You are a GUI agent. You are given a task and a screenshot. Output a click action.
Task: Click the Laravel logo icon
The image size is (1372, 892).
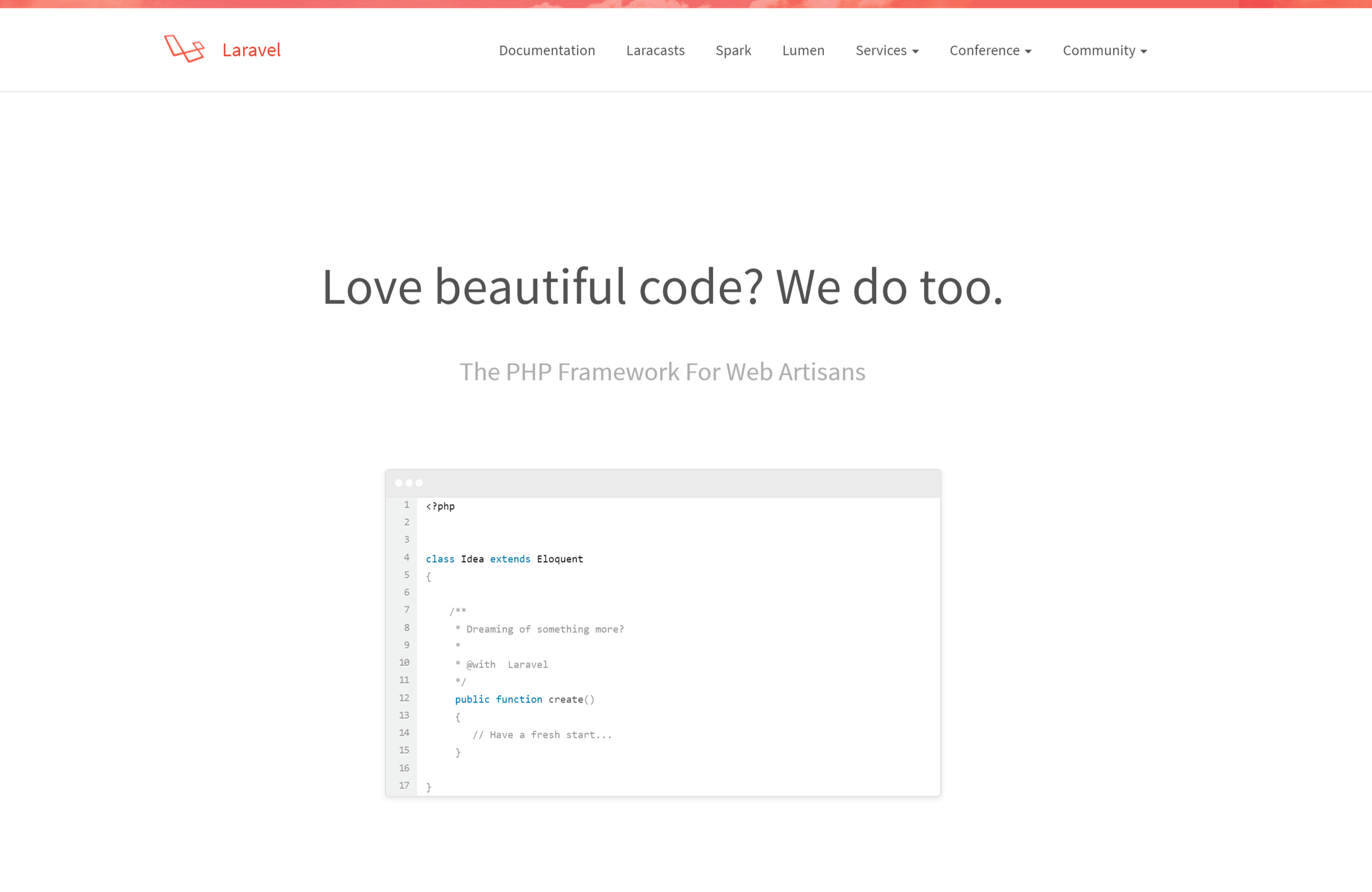(x=184, y=49)
